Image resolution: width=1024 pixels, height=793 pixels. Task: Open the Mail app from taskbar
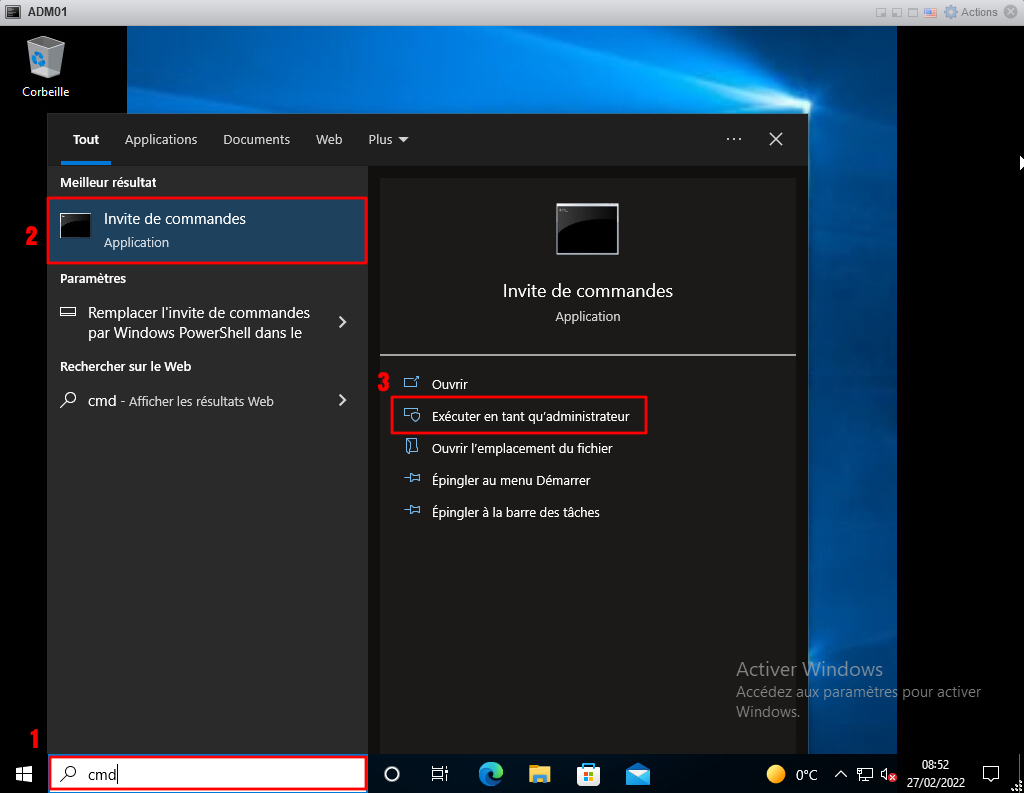[x=638, y=773]
